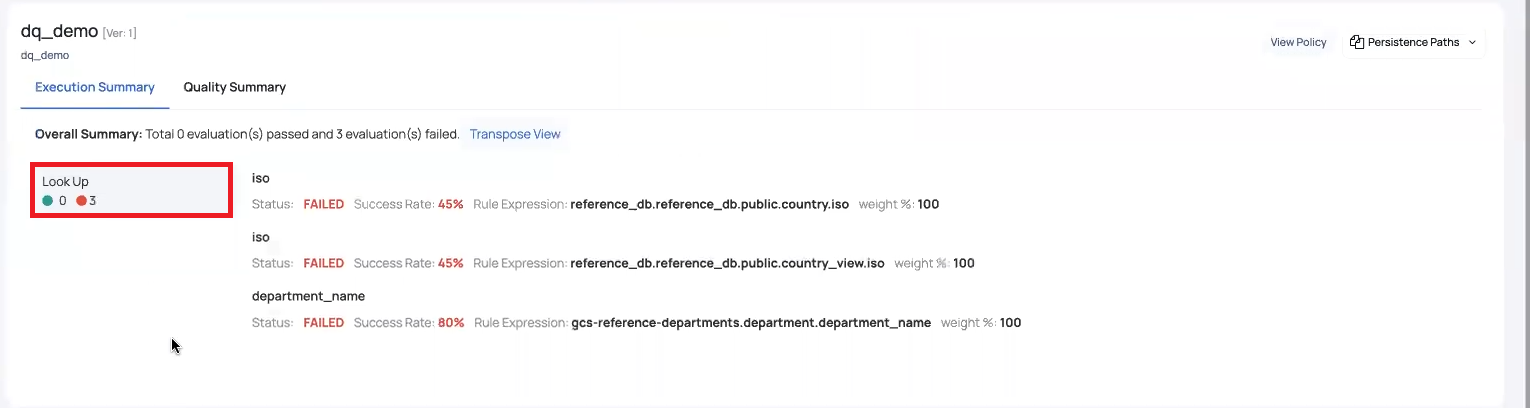Viewport: 1530px width, 408px height.
Task: Click the country.iso rule expression text
Action: (709, 204)
